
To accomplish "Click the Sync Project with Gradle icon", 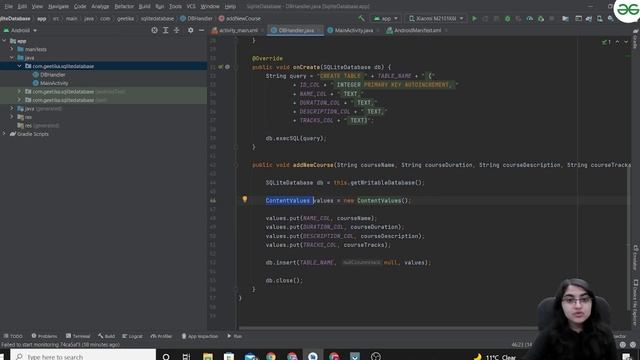I will click(x=589, y=18).
